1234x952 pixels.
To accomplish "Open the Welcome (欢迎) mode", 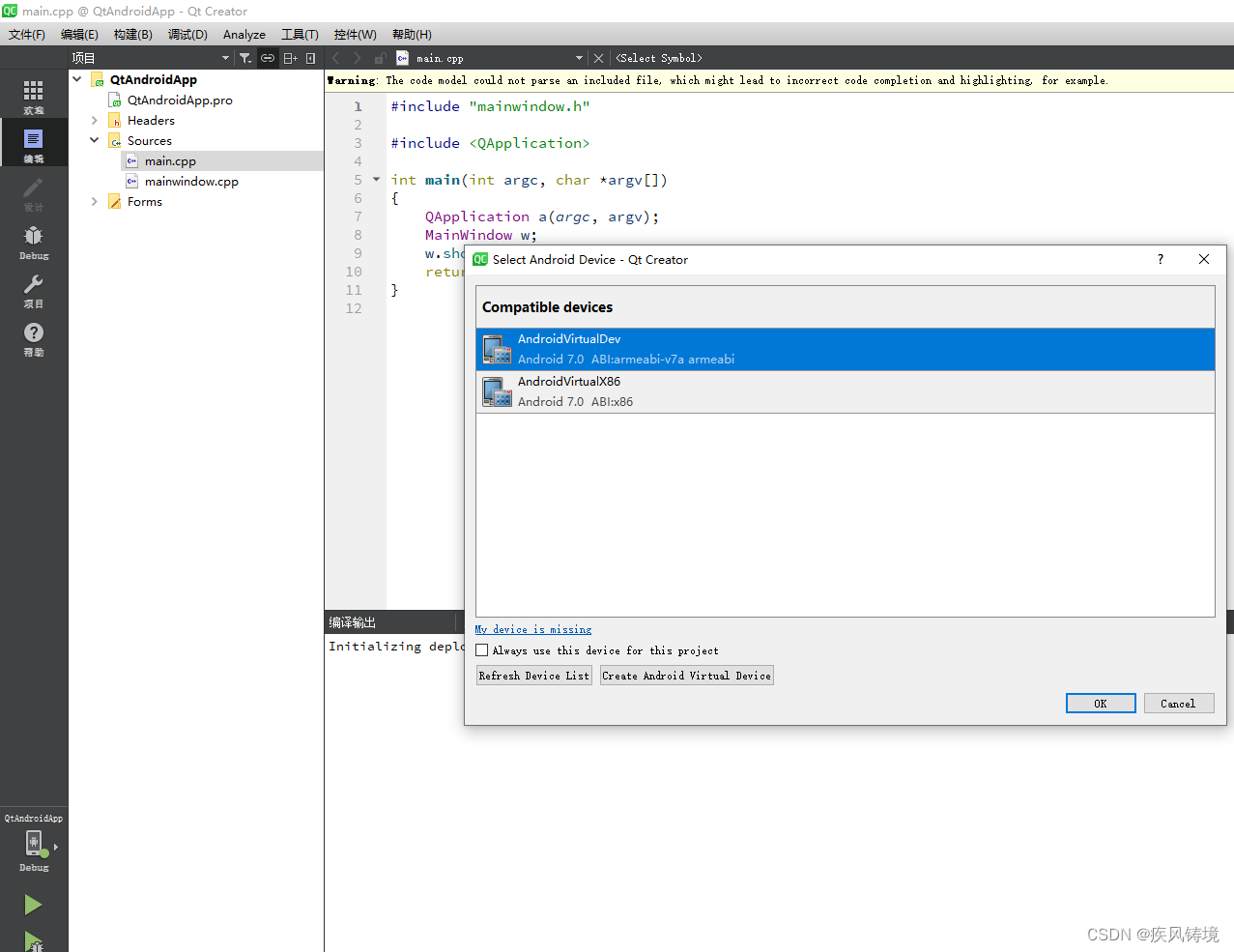I will (34, 96).
